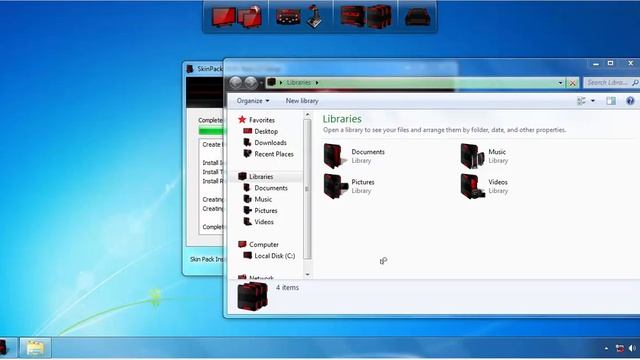Click the large libraries icon in details pane
The width and height of the screenshot is (640, 360).
(253, 296)
